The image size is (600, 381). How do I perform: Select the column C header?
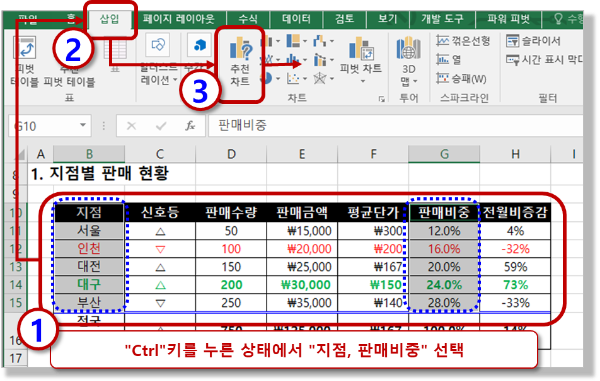tap(160, 154)
